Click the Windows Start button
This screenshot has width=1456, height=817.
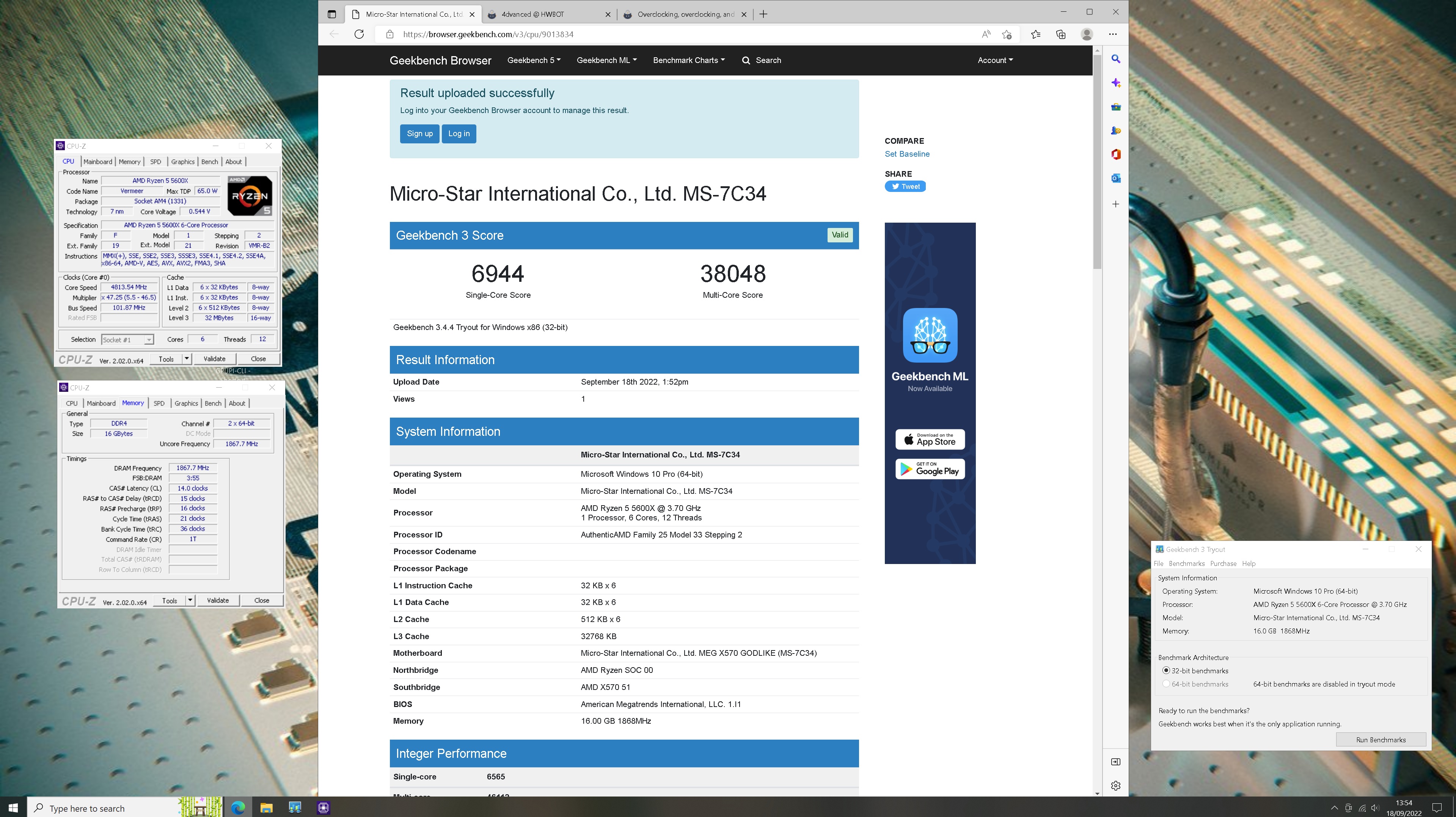click(13, 808)
